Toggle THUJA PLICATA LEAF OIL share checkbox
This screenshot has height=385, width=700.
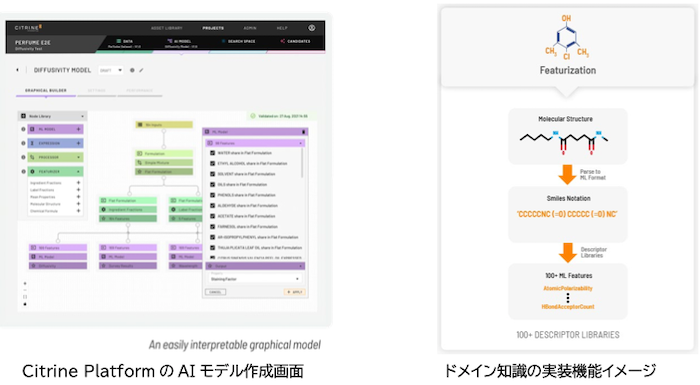(212, 247)
